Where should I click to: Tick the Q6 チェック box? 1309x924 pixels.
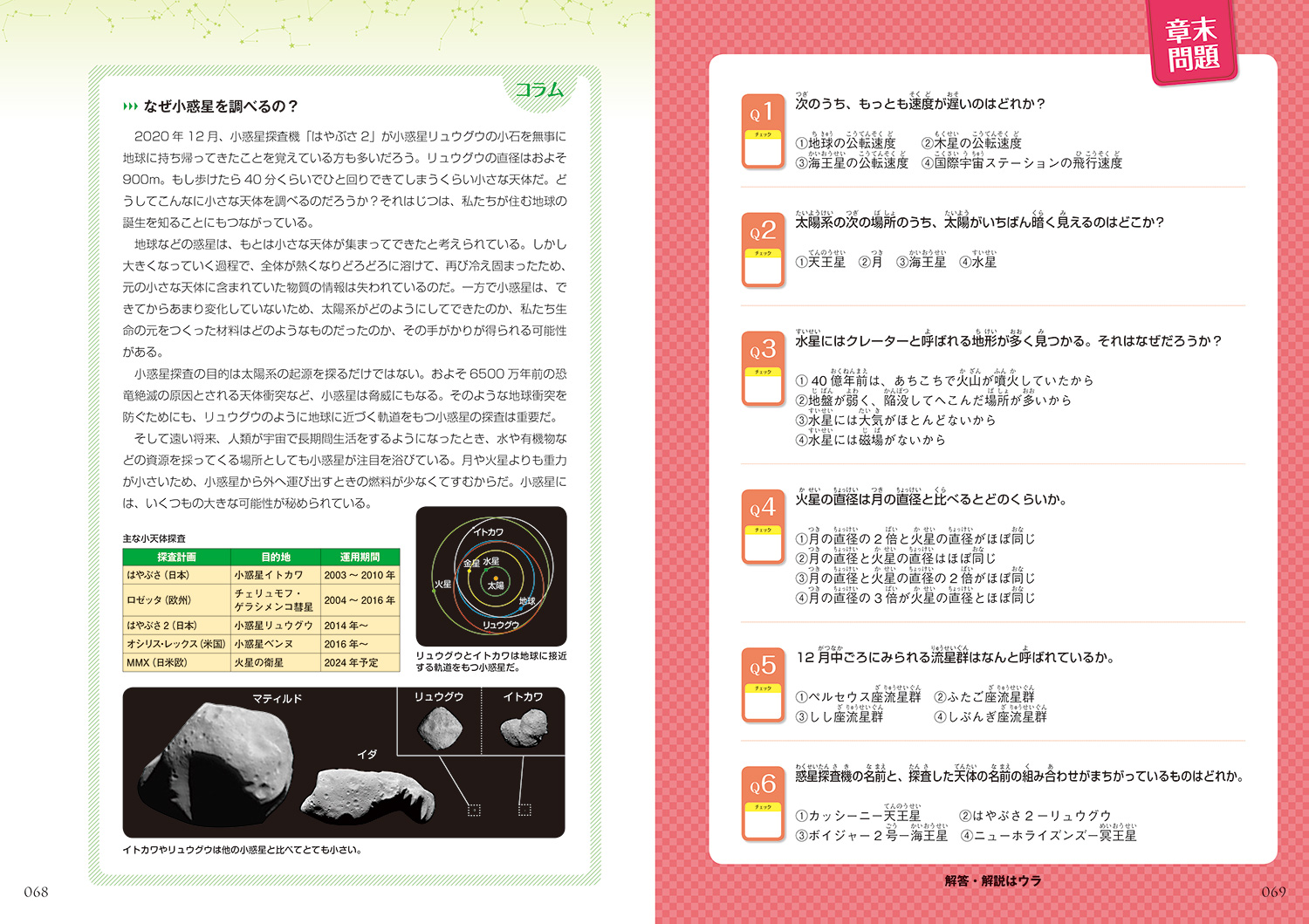click(x=763, y=820)
